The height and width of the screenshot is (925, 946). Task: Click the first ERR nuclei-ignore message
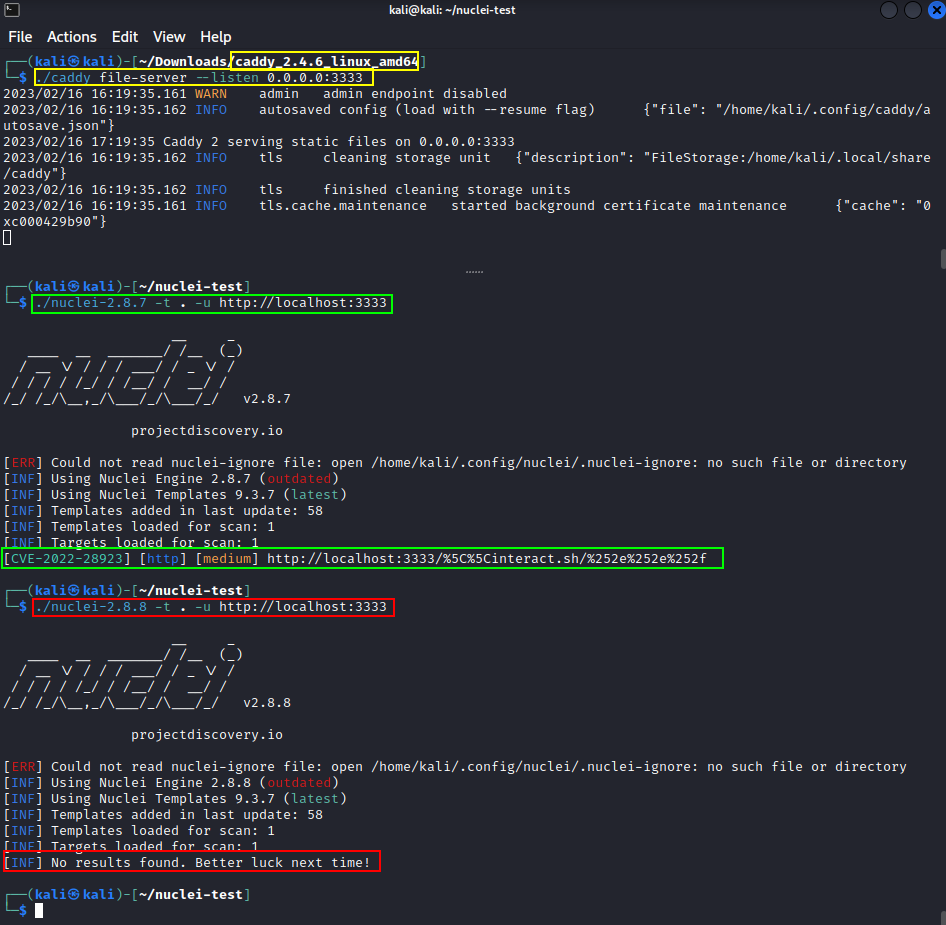(455, 463)
